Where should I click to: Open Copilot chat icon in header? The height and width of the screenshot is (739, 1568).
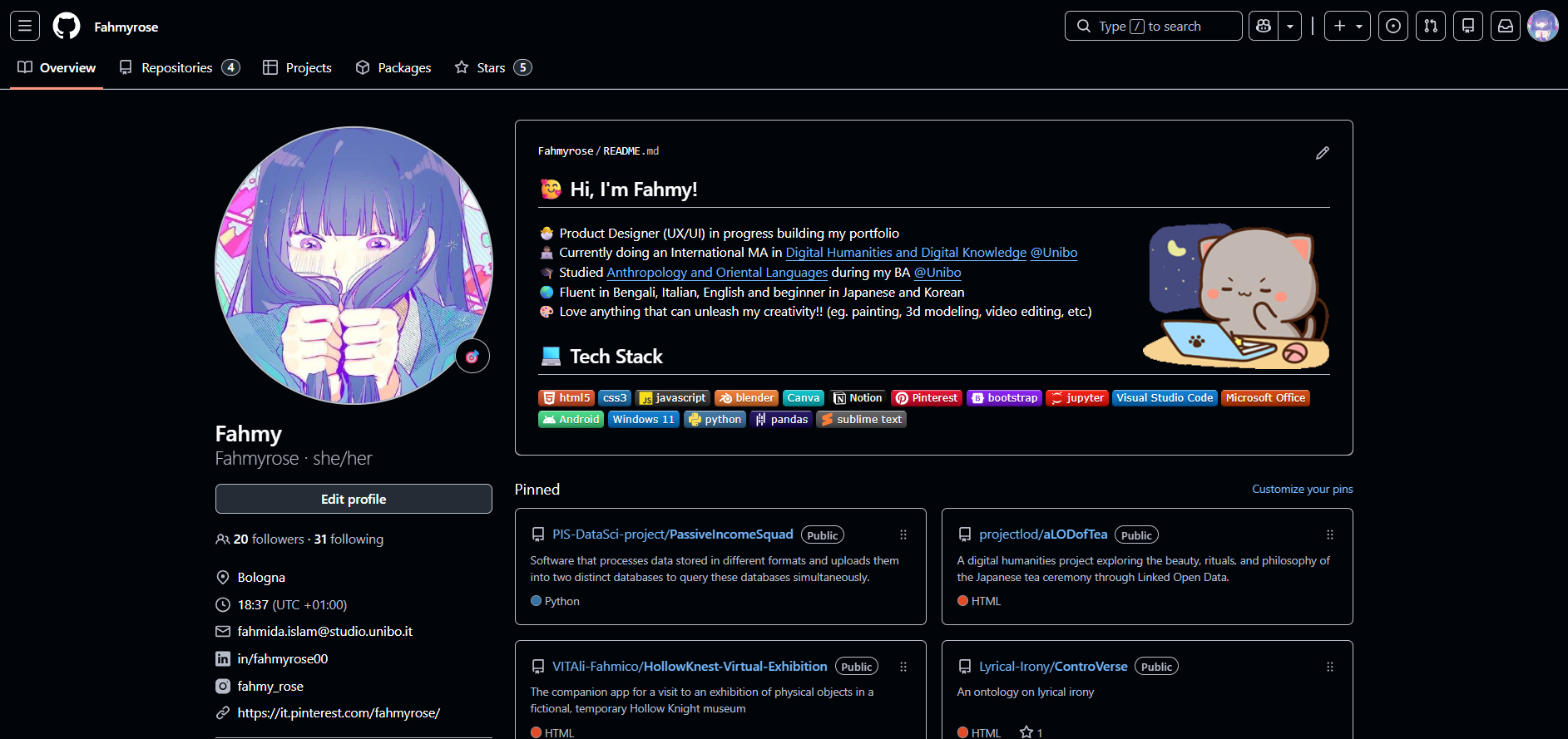pyautogui.click(x=1264, y=26)
